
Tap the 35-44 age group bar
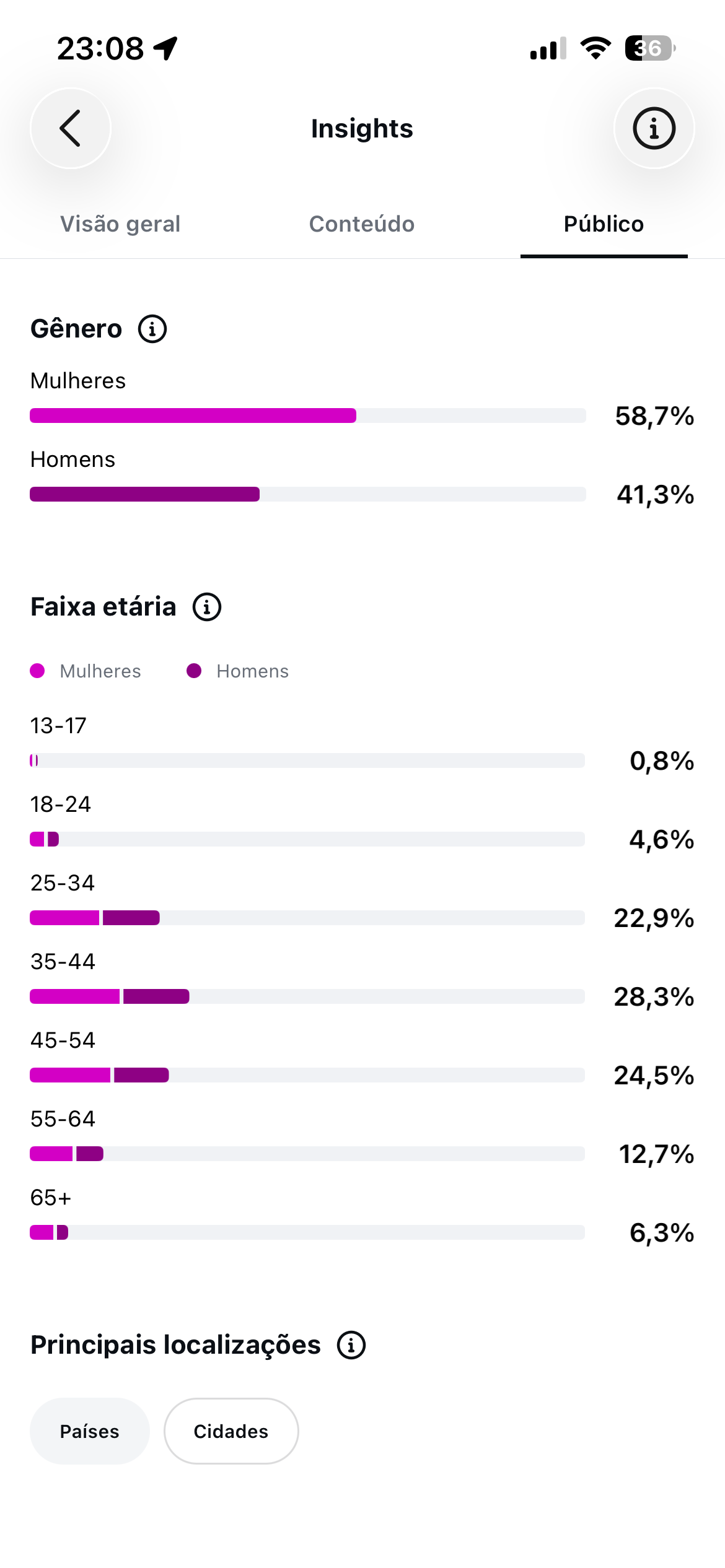click(x=307, y=996)
